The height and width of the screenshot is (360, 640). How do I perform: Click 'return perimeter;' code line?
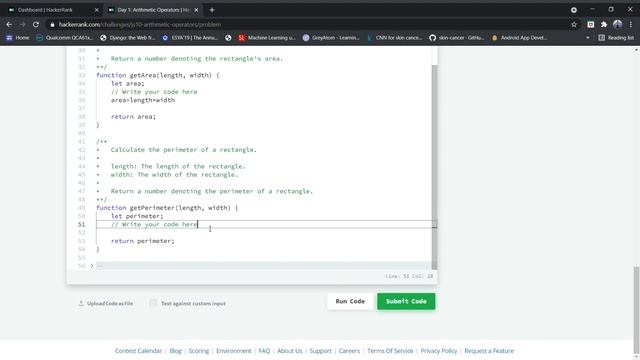(x=142, y=241)
